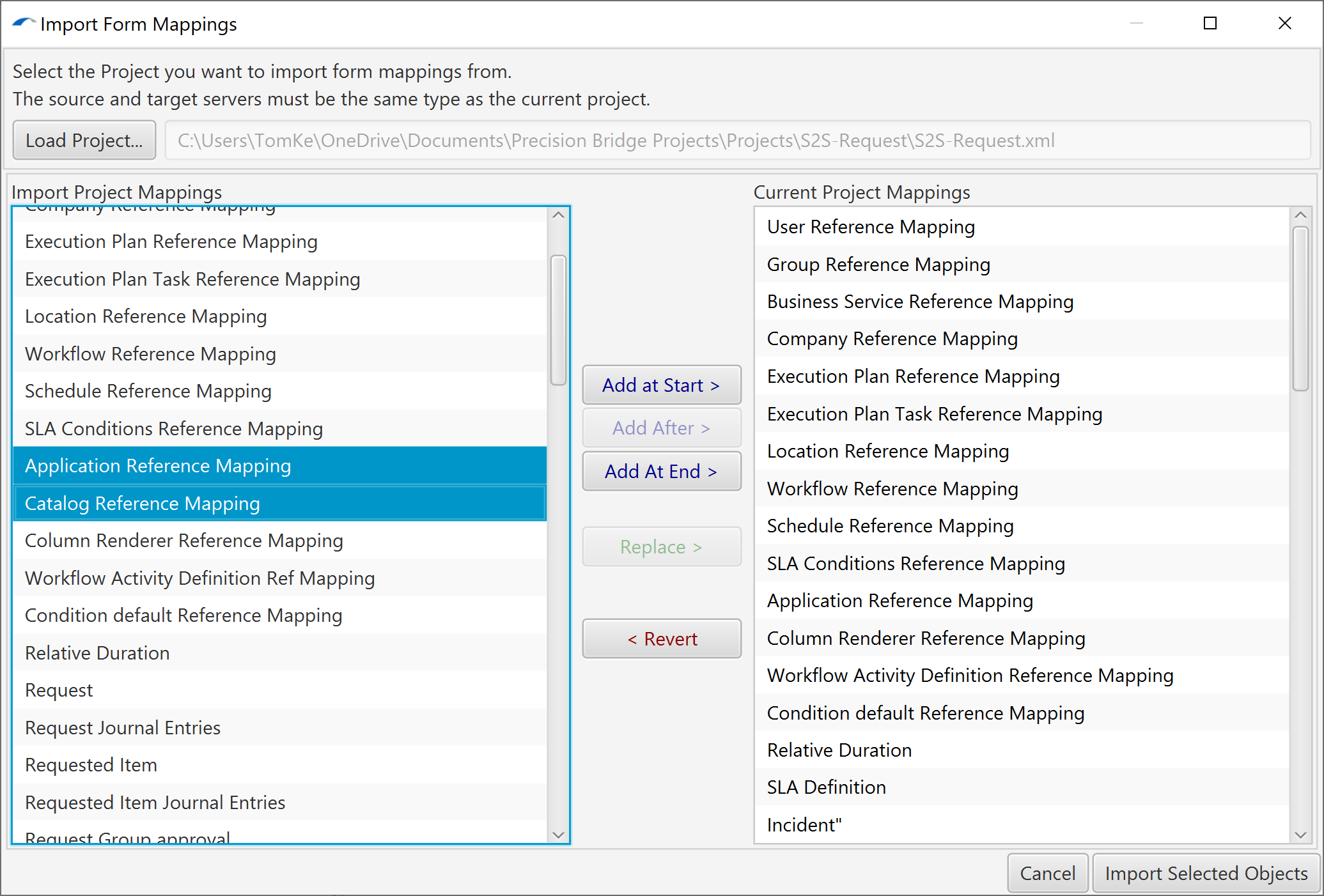The image size is (1324, 896).
Task: Click Add At End button
Action: coord(661,471)
